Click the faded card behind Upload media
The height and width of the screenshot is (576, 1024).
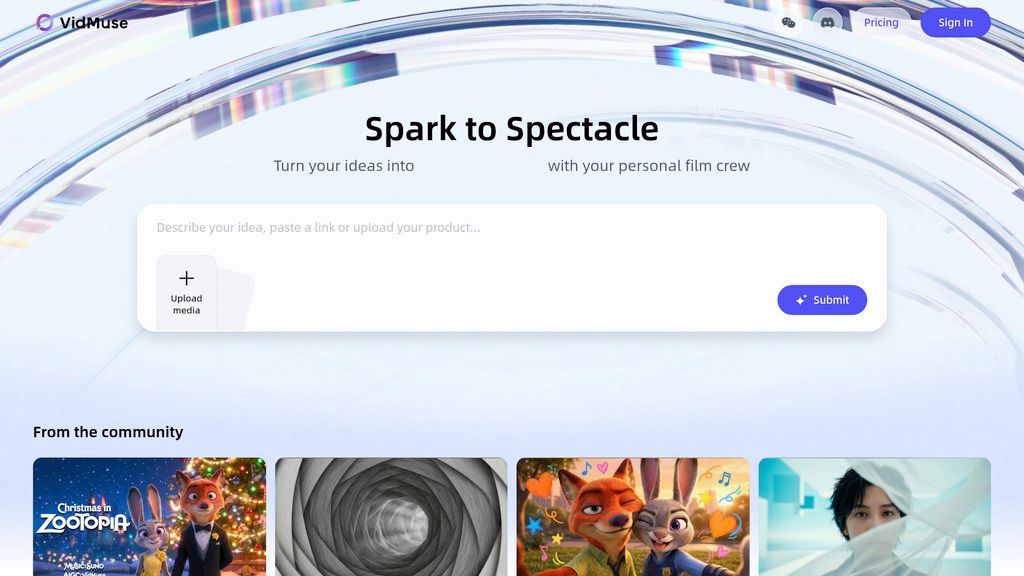[x=236, y=297]
